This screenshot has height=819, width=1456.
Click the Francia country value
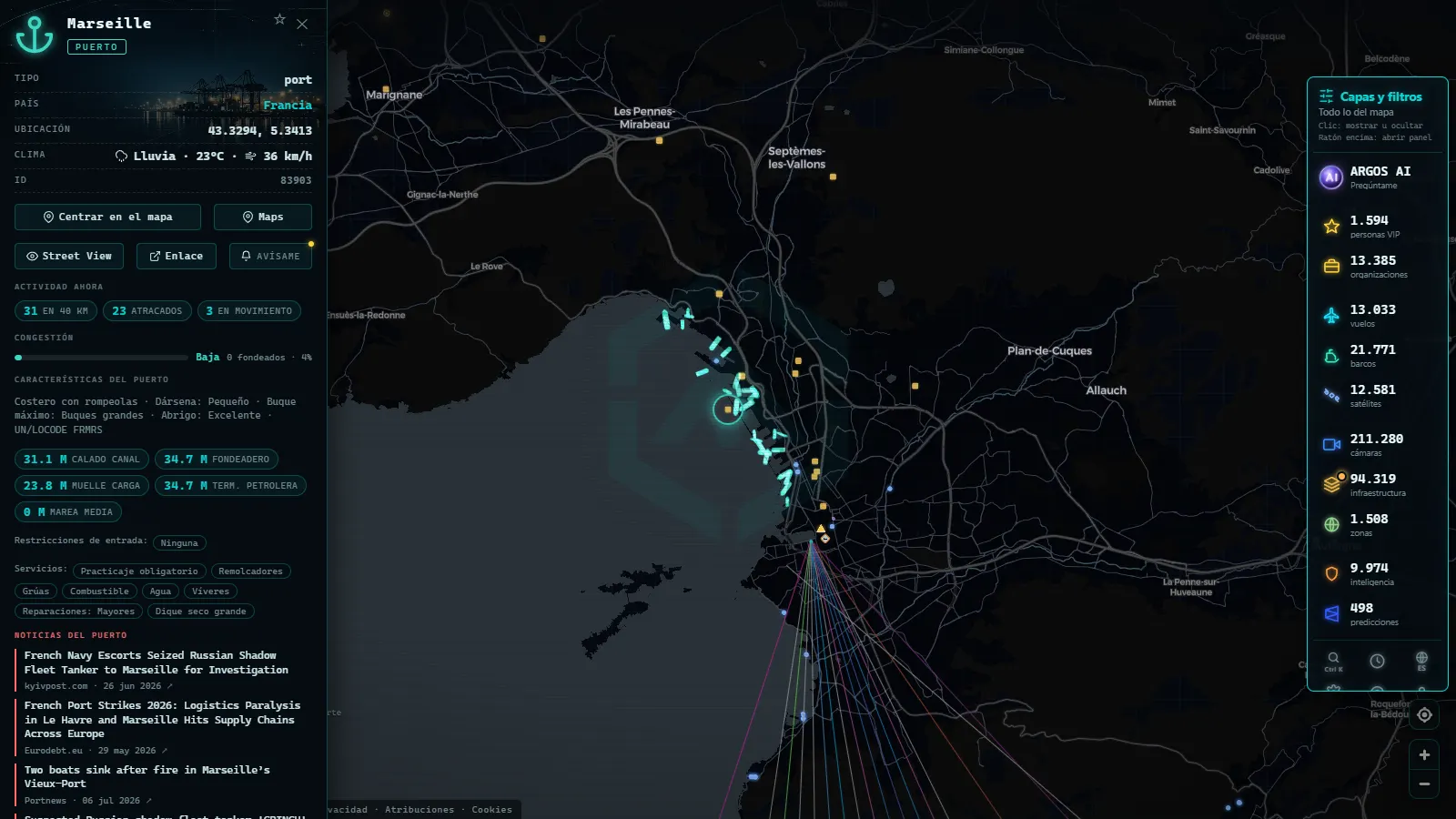(288, 106)
